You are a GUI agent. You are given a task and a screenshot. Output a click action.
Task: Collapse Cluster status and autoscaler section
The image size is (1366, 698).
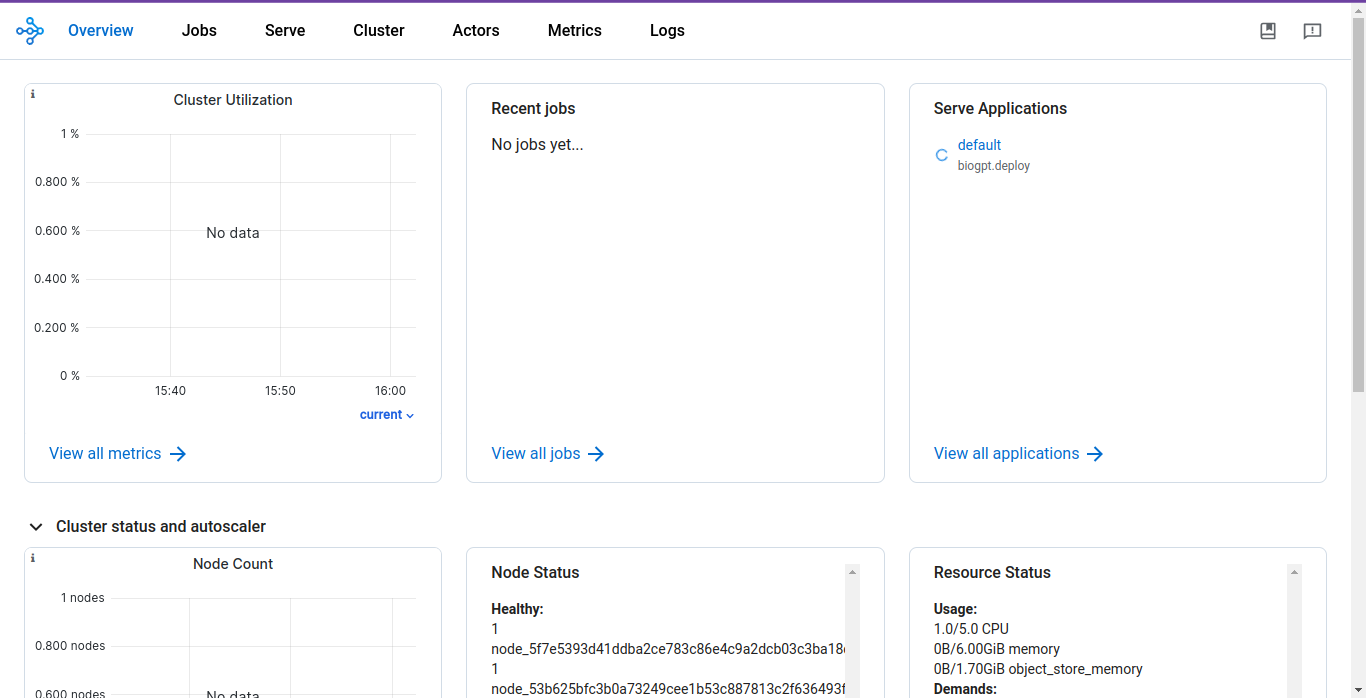coord(36,527)
